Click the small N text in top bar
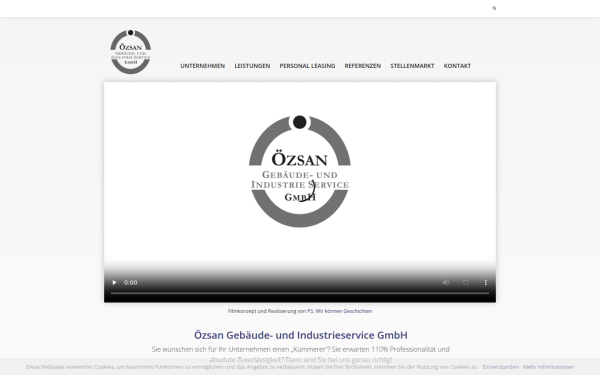The image size is (600, 375). click(x=494, y=8)
